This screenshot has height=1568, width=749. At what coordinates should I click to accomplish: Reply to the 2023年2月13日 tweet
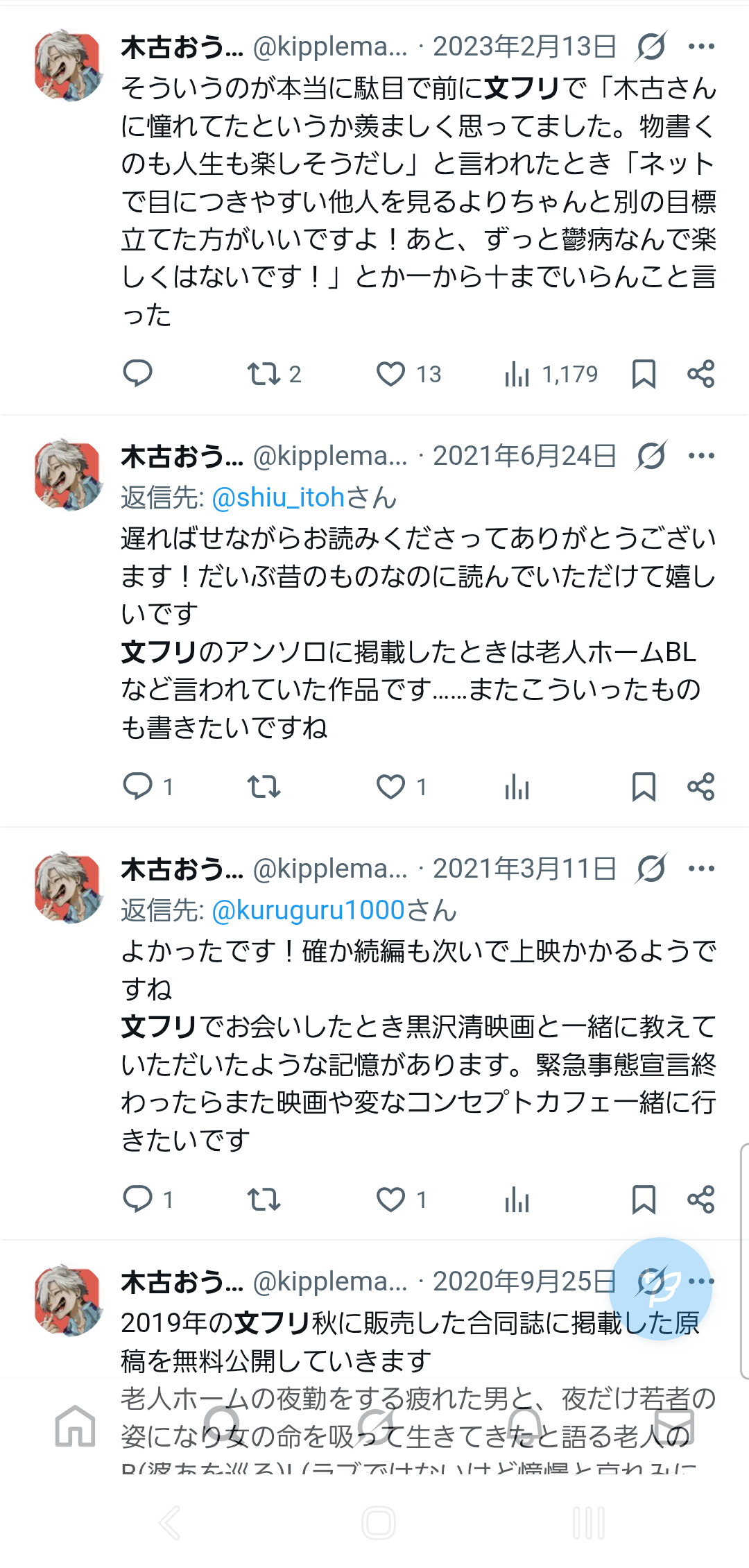tap(137, 373)
